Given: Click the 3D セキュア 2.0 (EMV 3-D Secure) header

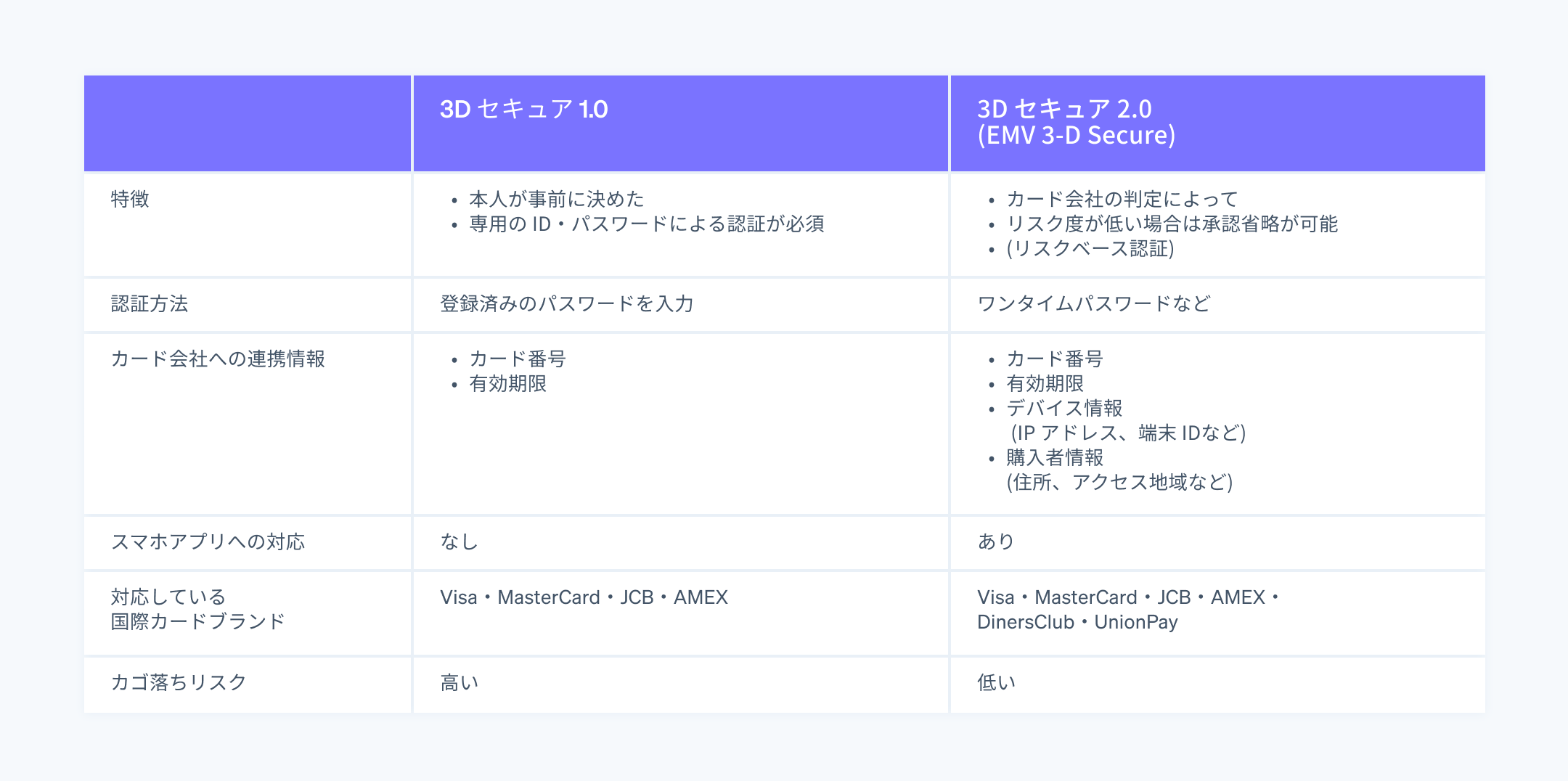Looking at the screenshot, I should click(1076, 122).
